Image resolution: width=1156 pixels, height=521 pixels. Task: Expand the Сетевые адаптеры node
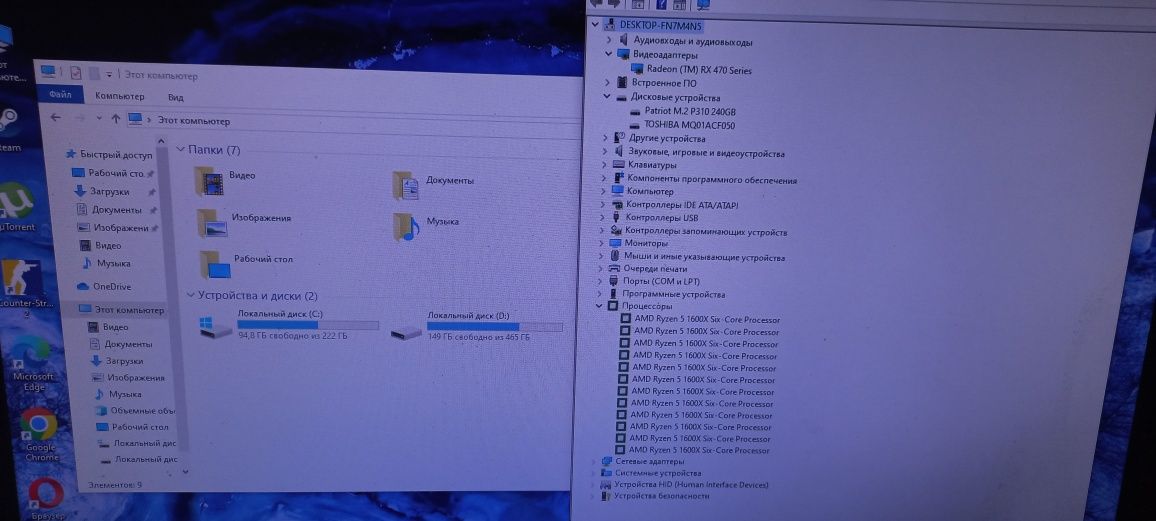[593, 461]
